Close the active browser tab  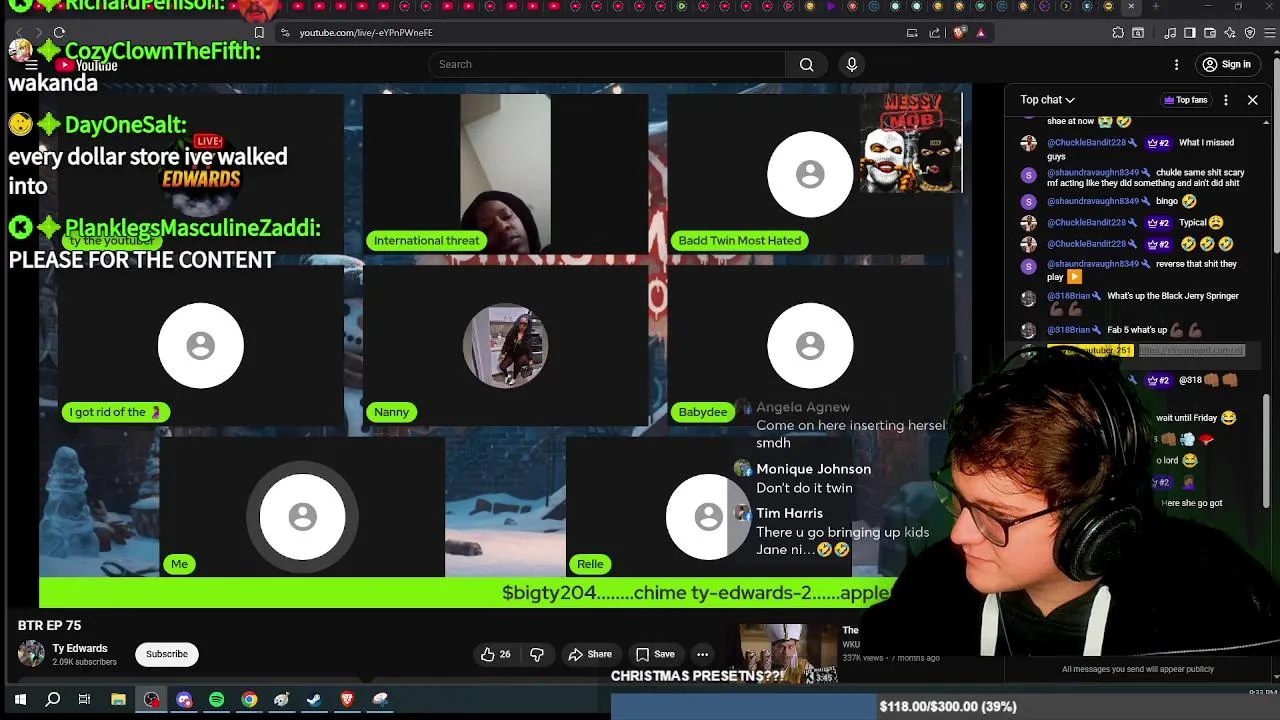tap(1131, 7)
